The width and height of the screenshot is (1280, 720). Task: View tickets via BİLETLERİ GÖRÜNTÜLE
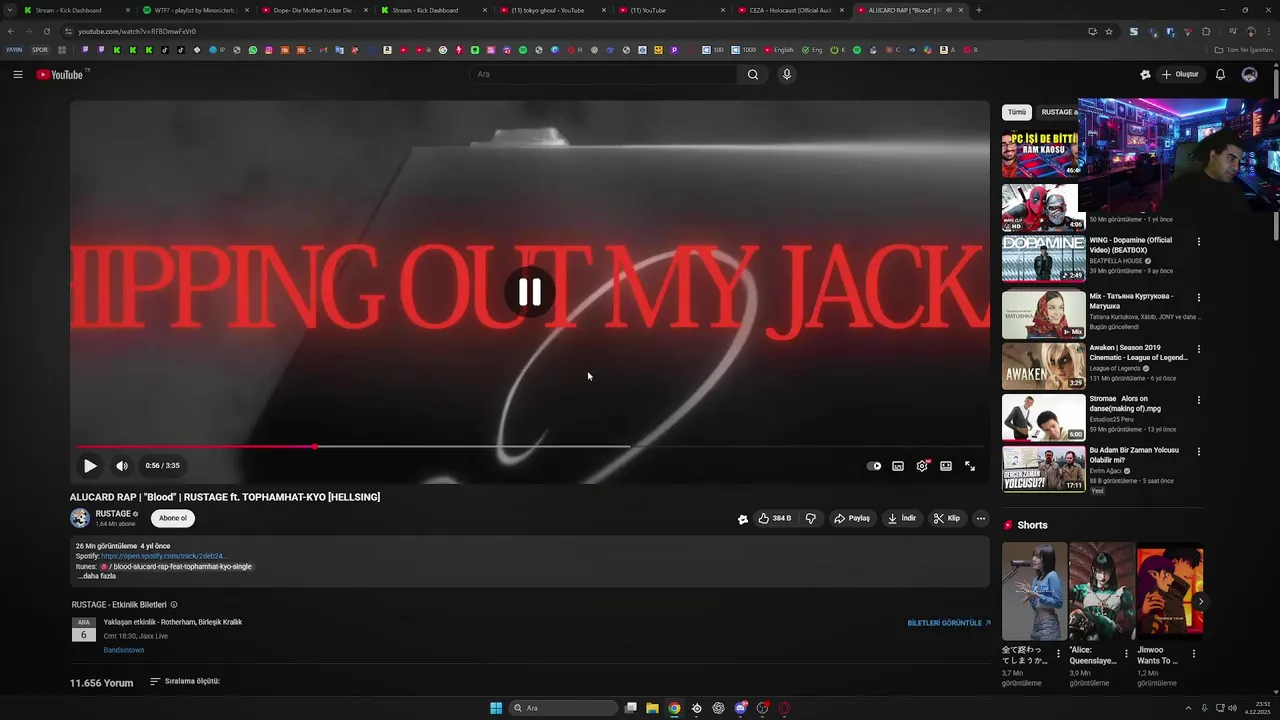949,623
